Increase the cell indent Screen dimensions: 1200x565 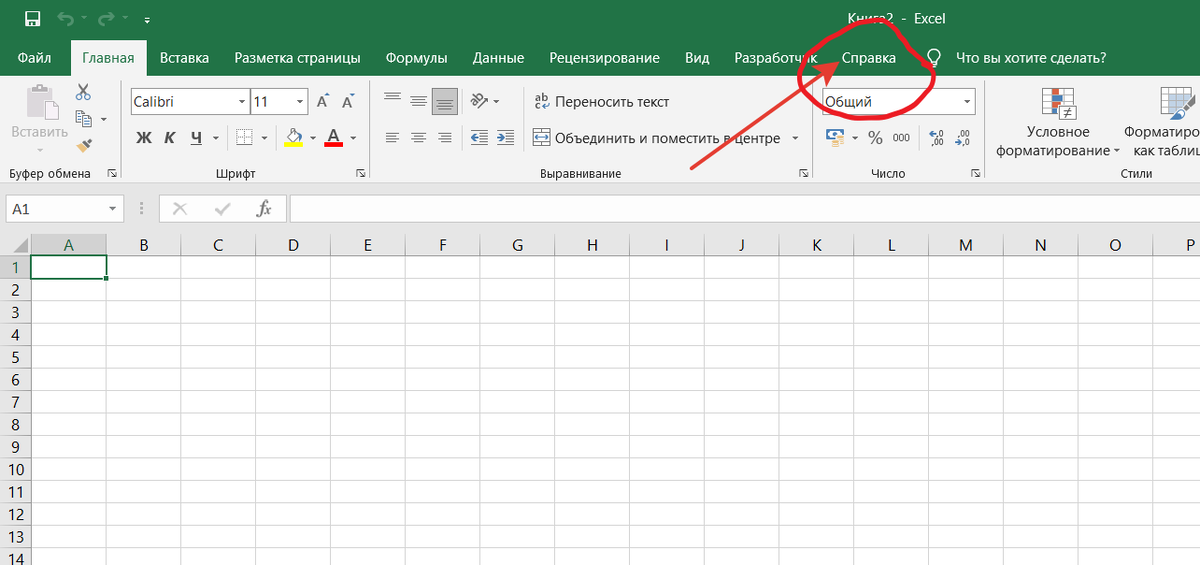506,137
